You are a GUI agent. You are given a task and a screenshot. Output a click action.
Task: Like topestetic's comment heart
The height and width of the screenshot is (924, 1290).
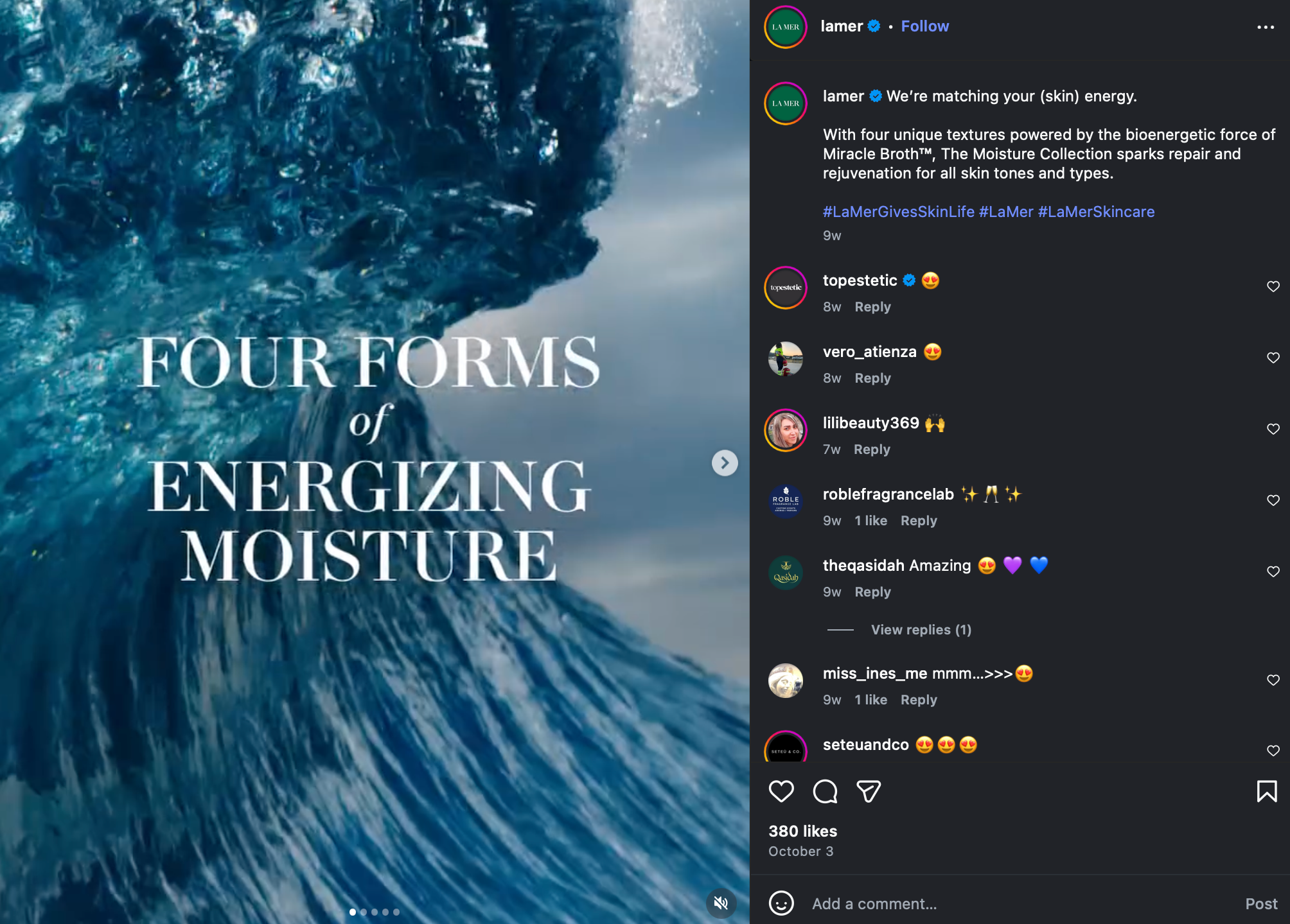(1273, 286)
